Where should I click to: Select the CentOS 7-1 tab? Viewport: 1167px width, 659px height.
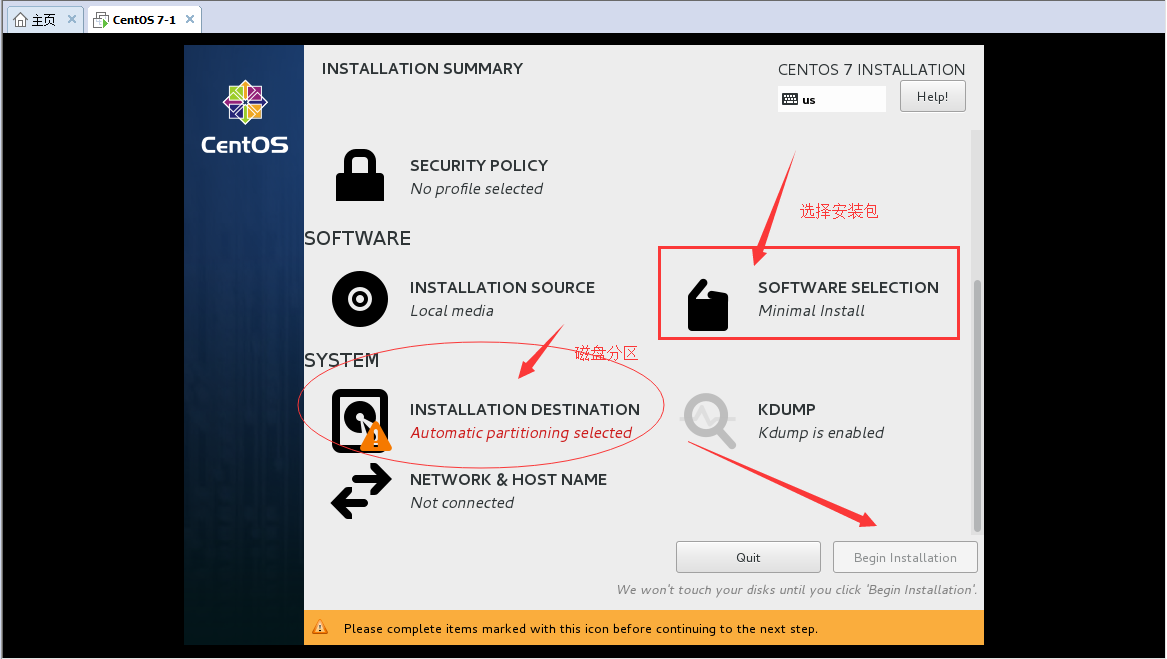144,20
